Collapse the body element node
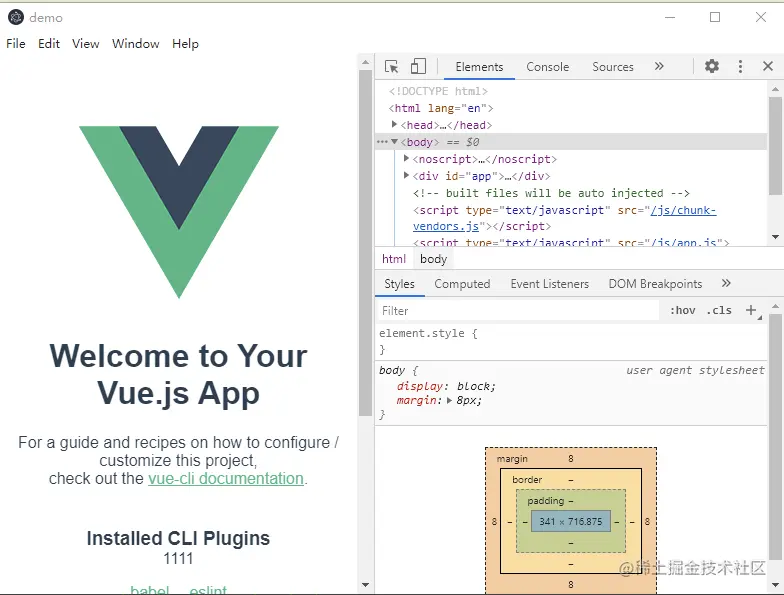Screen dimensions: 784x595 point(394,142)
